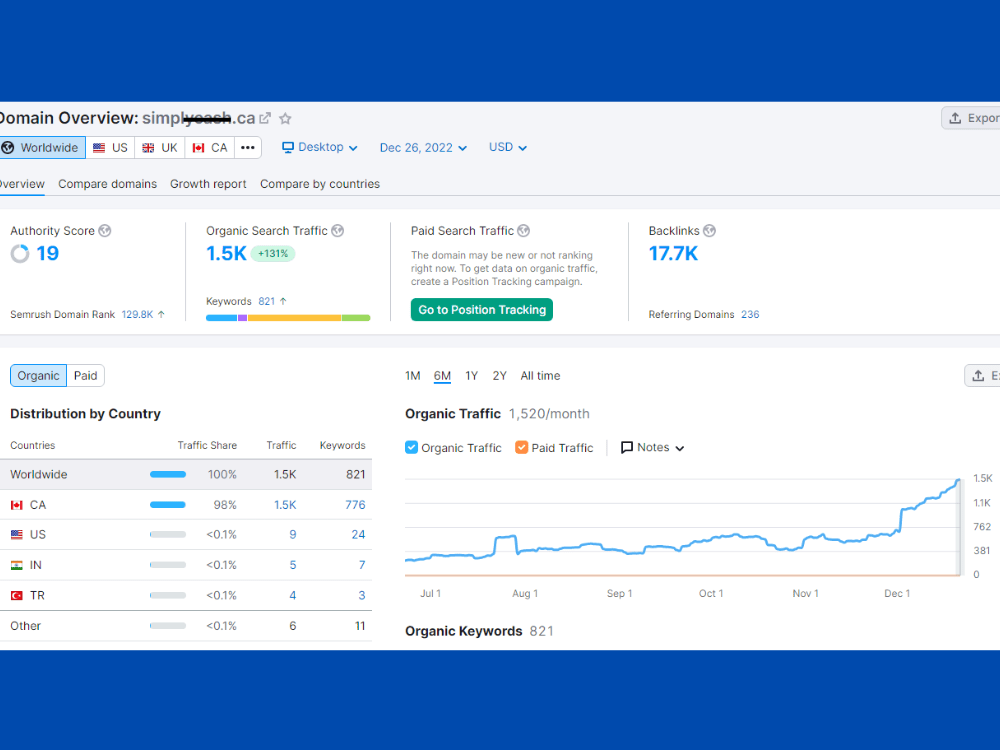Image resolution: width=1000 pixels, height=750 pixels.
Task: Click the Notes speech bubble icon
Action: click(627, 448)
